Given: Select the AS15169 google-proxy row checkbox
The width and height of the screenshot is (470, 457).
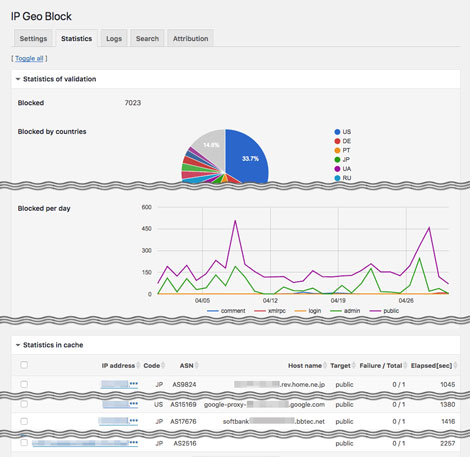Looking at the screenshot, I should (24, 404).
